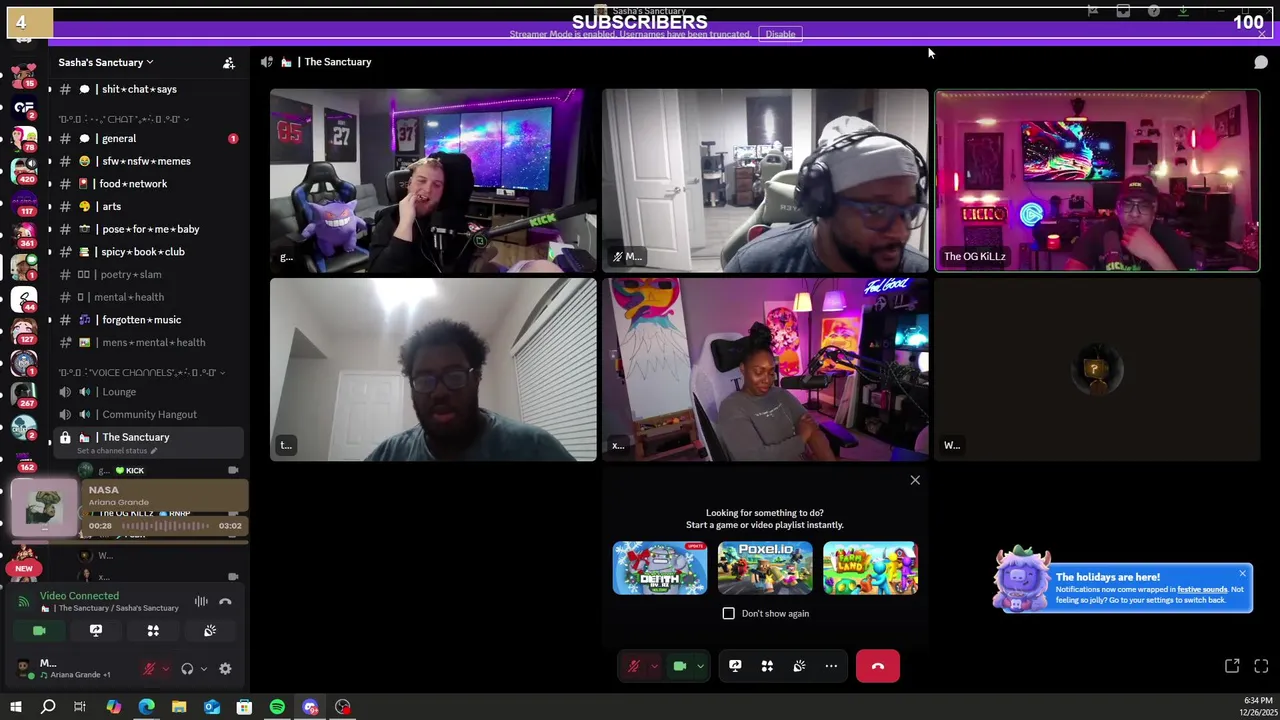Open Windows taskbar search
Image resolution: width=1280 pixels, height=720 pixels.
[48, 707]
